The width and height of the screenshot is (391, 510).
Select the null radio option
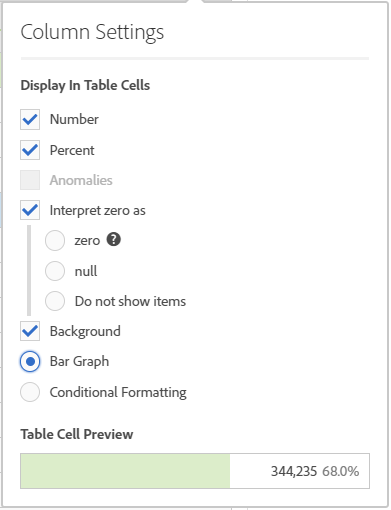(55, 271)
